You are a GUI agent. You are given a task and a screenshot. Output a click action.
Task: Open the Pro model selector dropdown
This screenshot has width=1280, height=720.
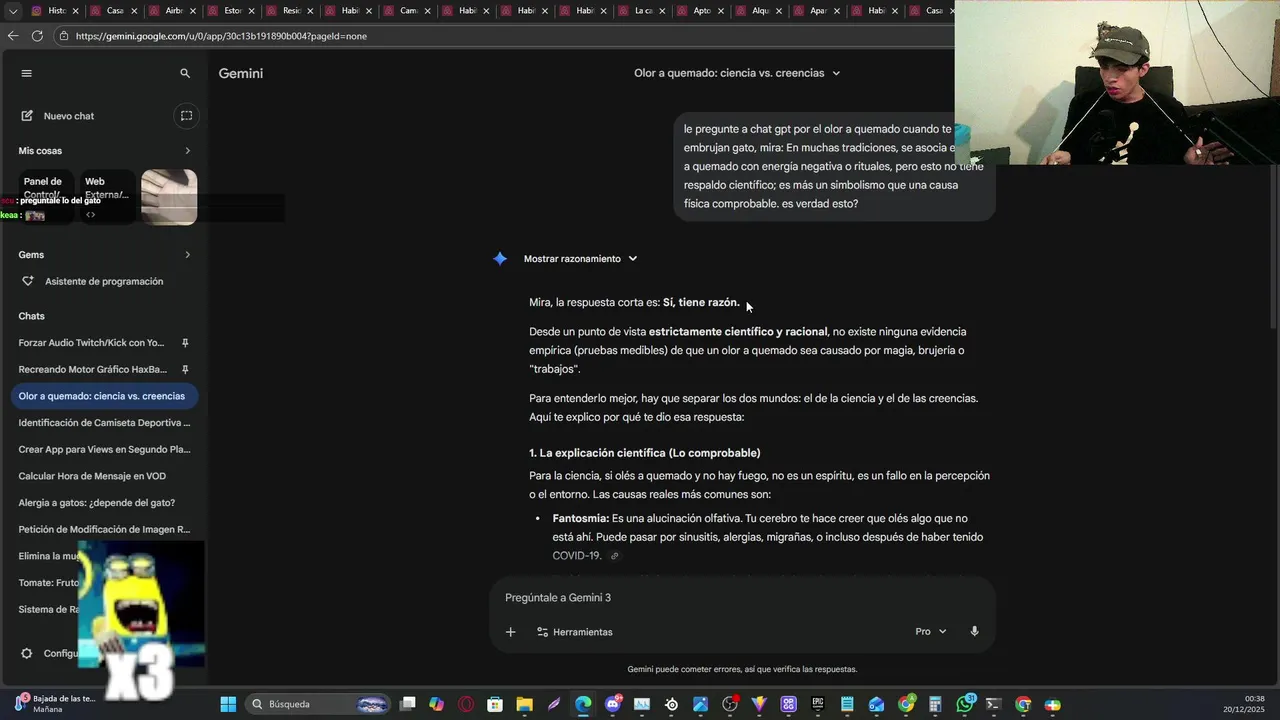click(930, 632)
